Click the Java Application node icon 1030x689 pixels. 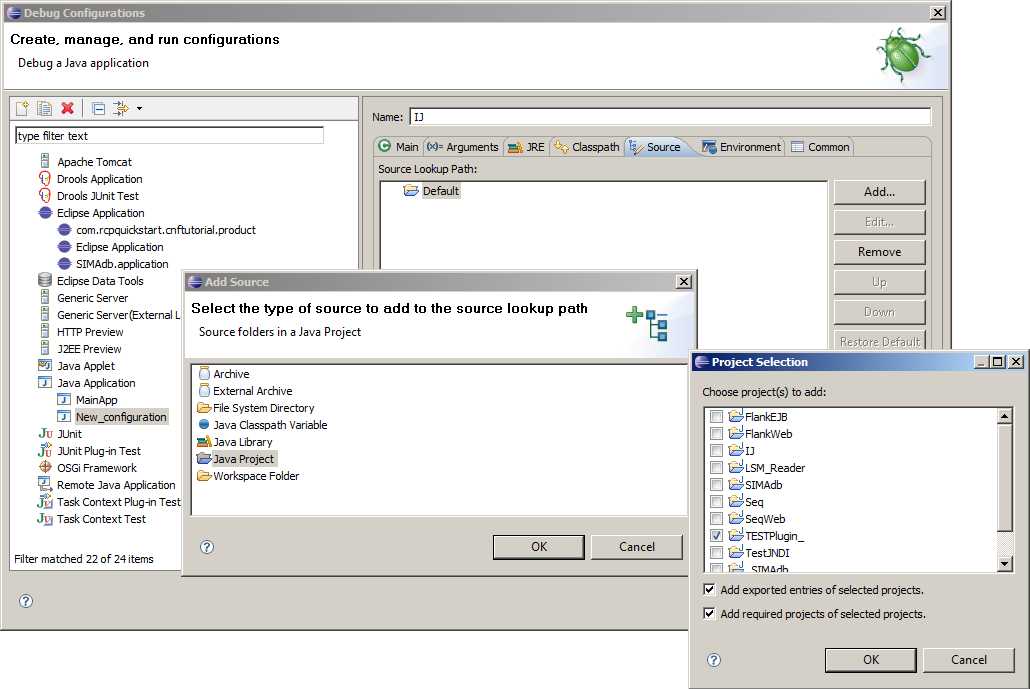pyautogui.click(x=45, y=382)
